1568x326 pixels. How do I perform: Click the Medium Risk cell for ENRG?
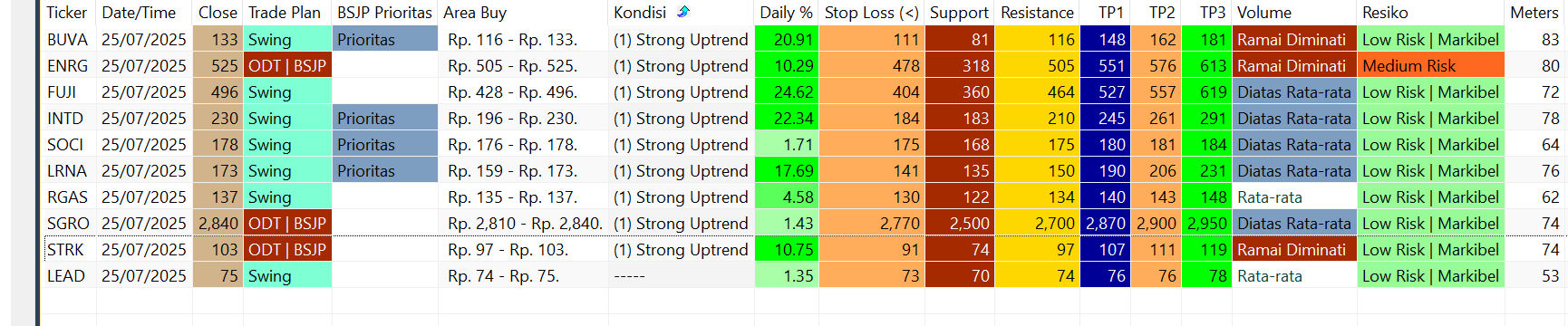point(1430,65)
